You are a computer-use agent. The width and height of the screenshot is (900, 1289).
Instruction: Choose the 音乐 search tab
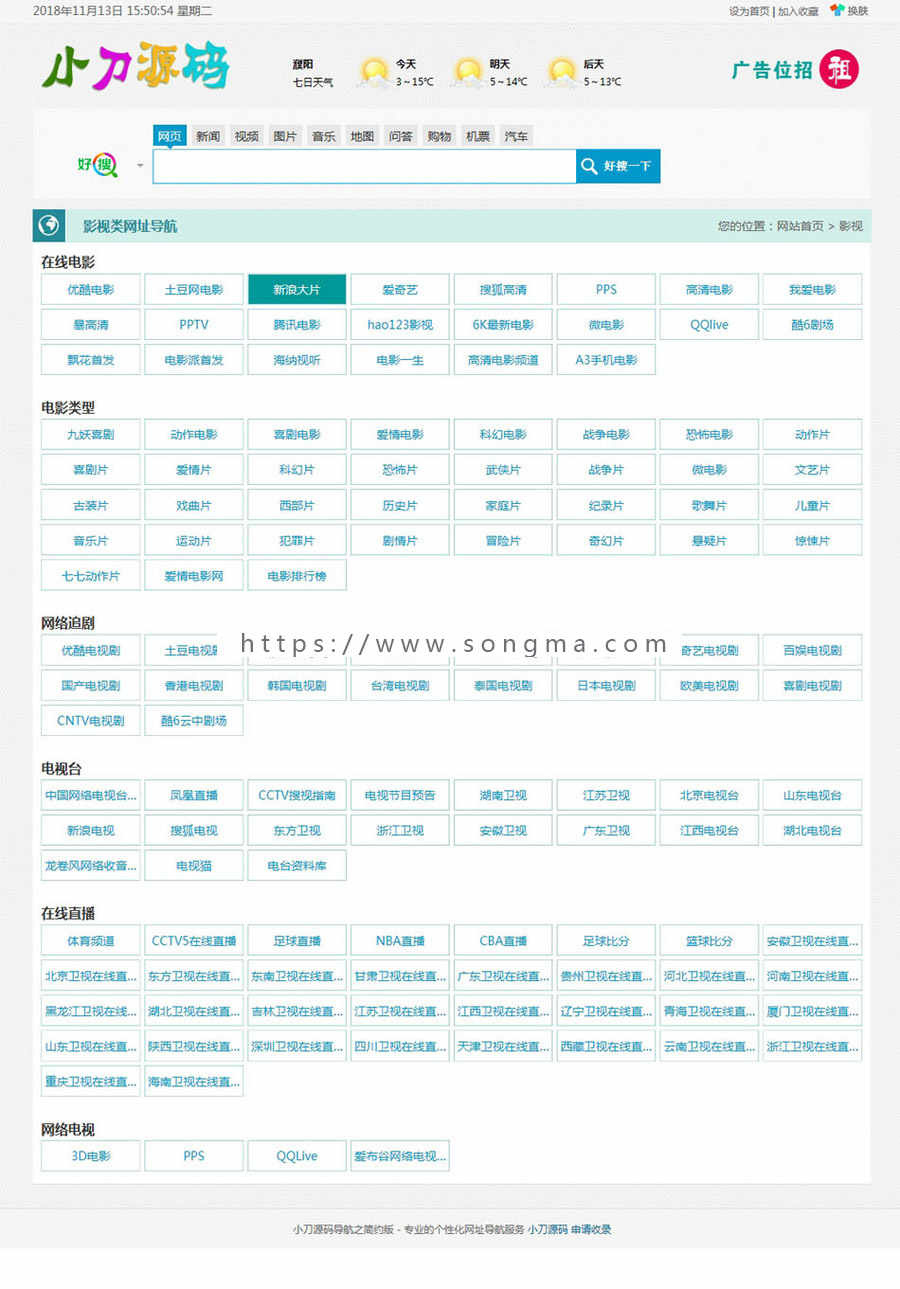(323, 136)
